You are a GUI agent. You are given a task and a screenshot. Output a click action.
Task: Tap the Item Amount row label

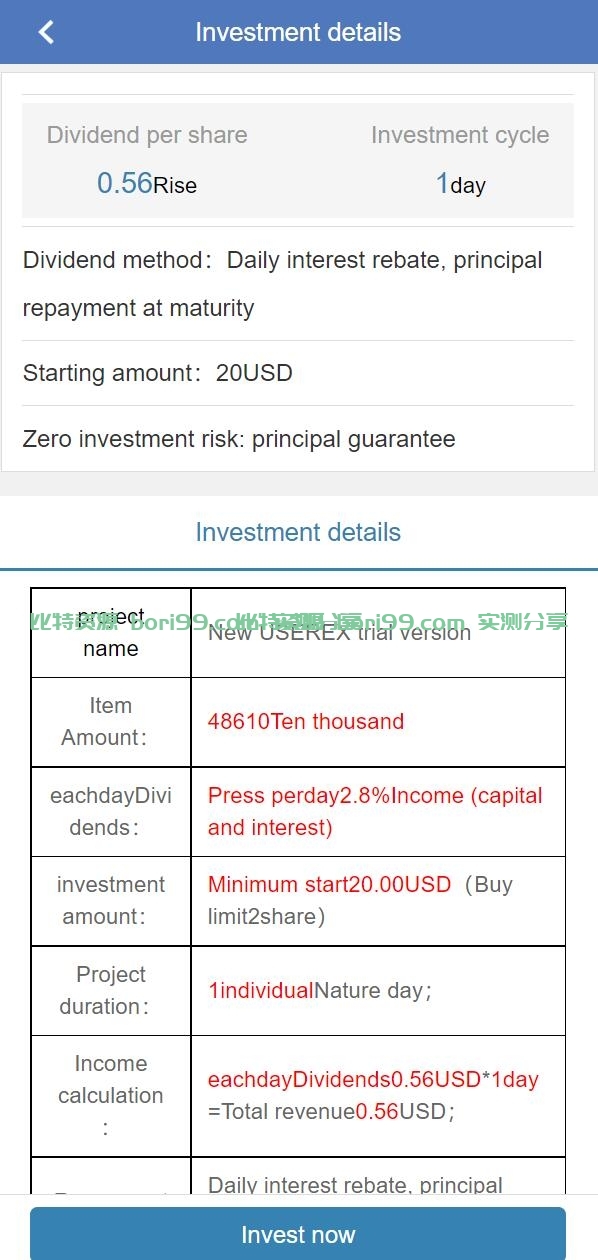coord(111,722)
